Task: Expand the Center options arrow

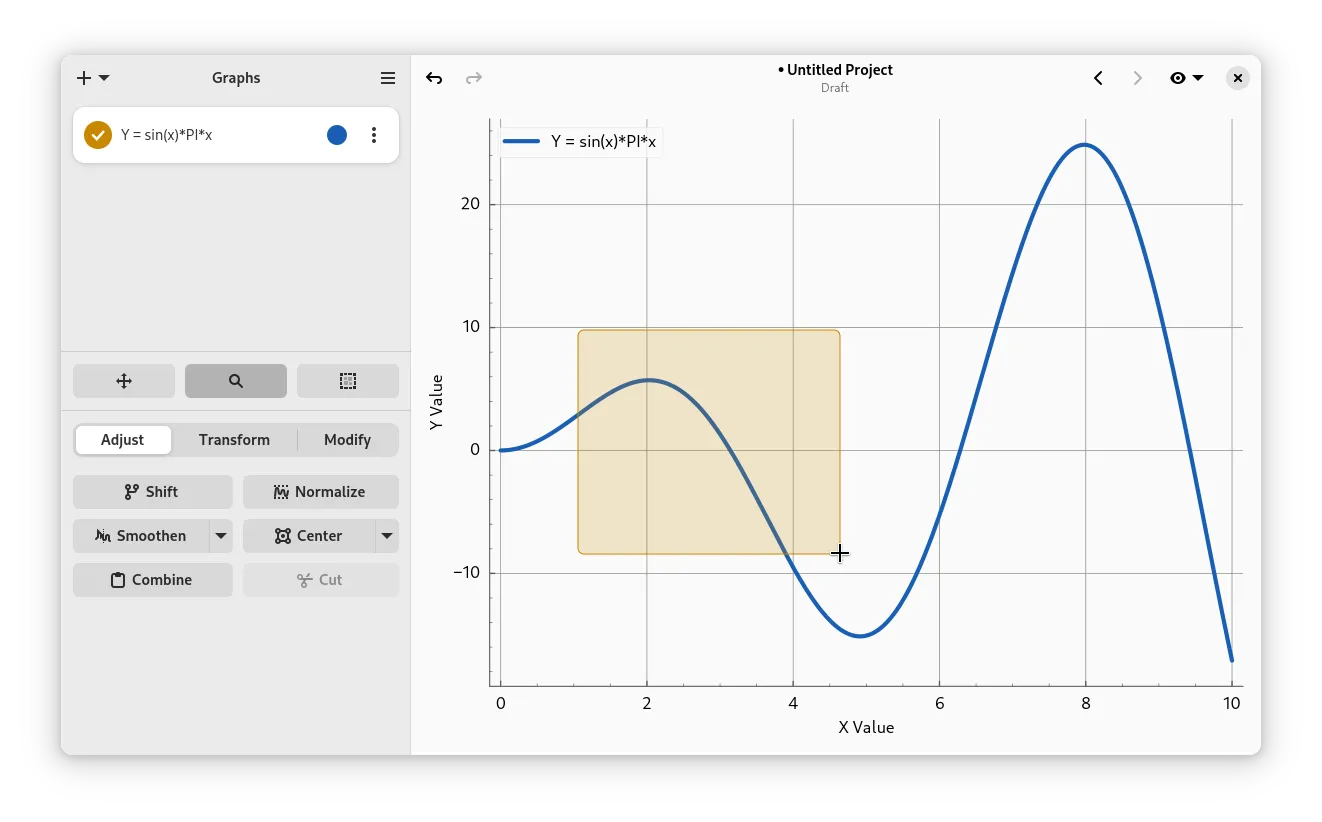Action: click(387, 536)
